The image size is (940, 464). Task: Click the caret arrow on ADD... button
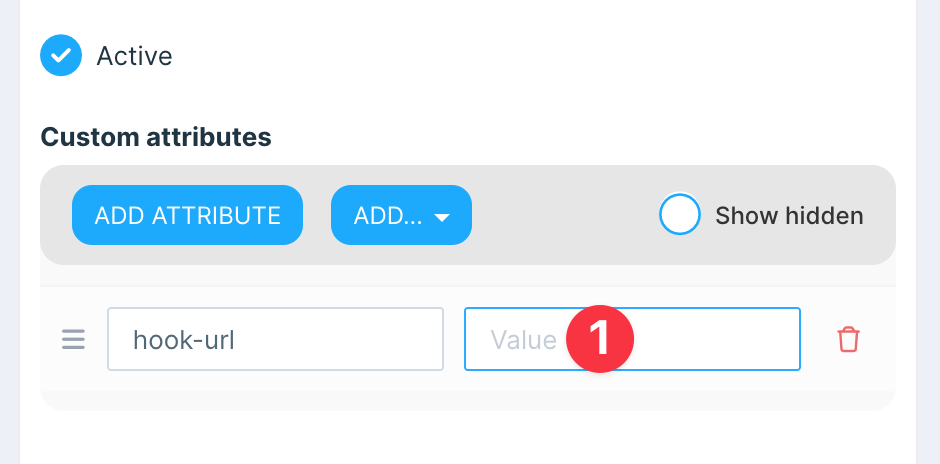(x=441, y=216)
